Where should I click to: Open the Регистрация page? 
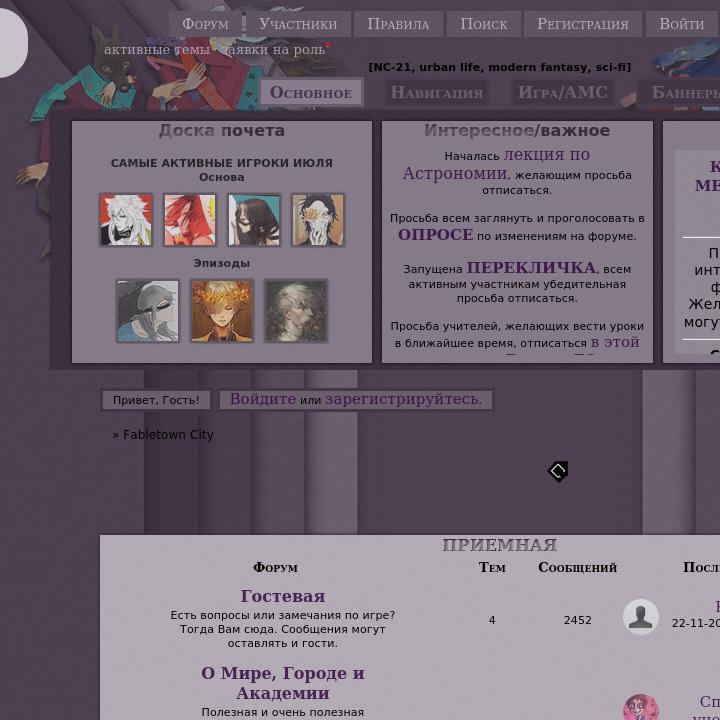(x=583, y=24)
